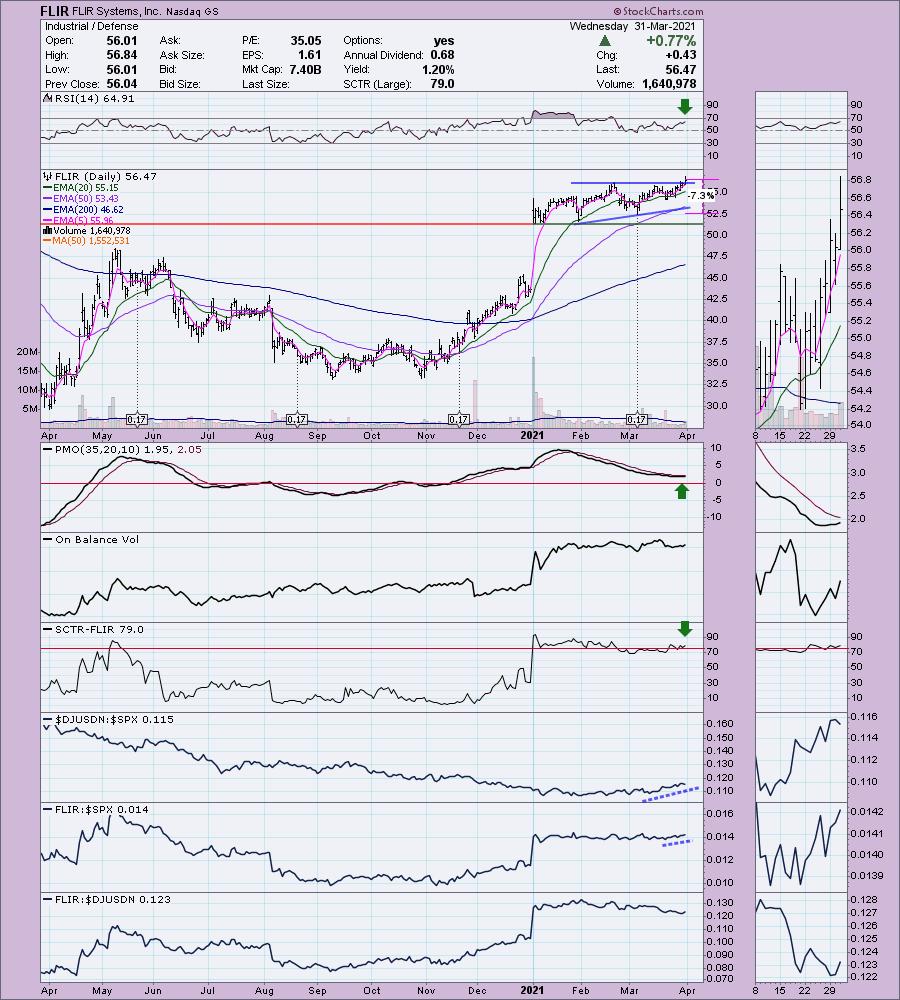The height and width of the screenshot is (1000, 900).
Task: Click the 0.17 dividend marker near Sep
Action: point(297,419)
